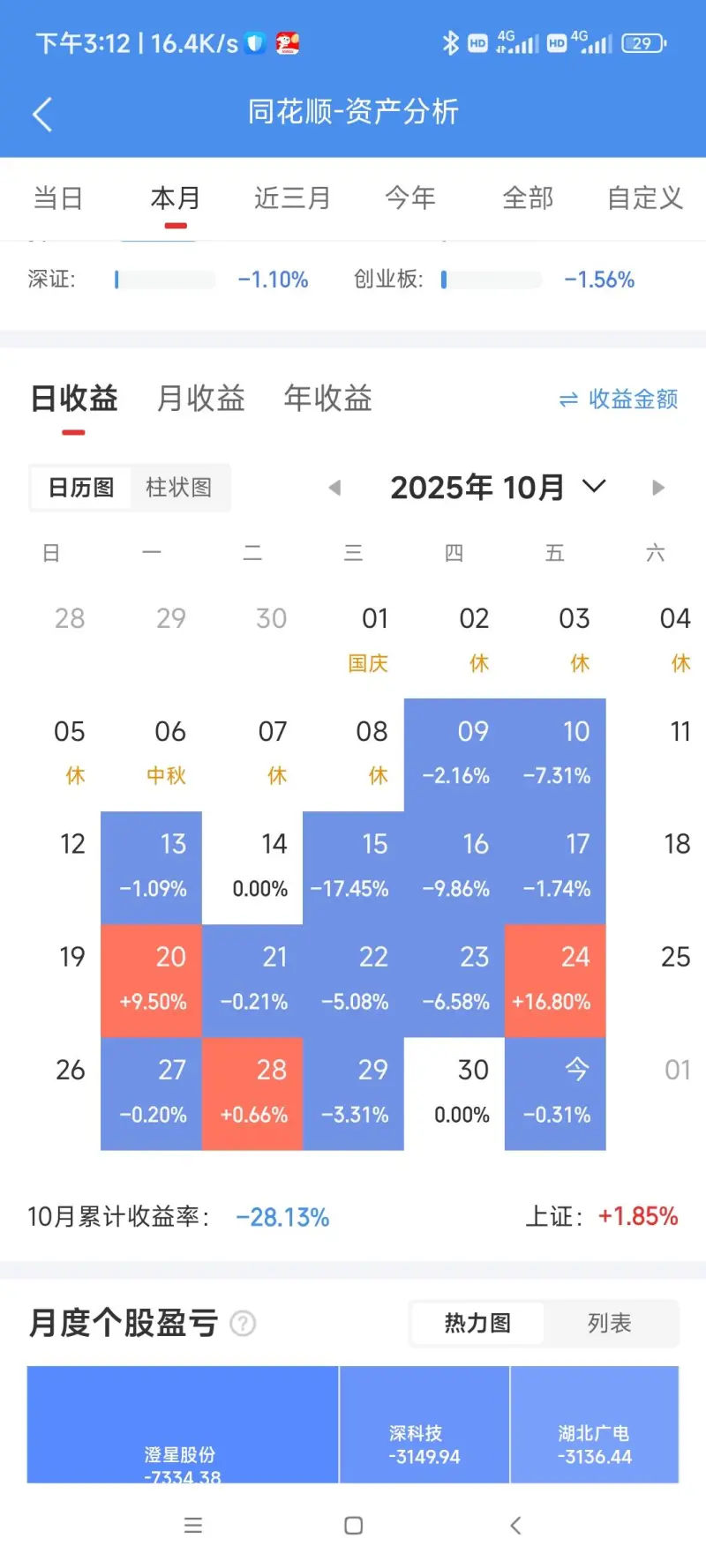Tap the 自定义 custom range tab
The width and height of the screenshot is (706, 1568).
[645, 198]
